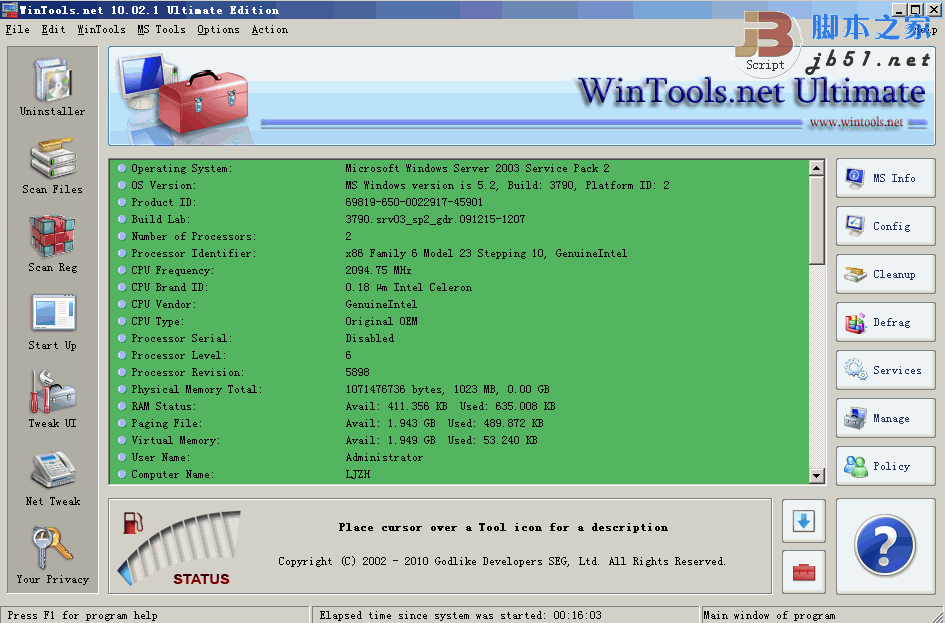Select the 'Number of Processors:' row label
The image size is (945, 623).
[x=193, y=236]
